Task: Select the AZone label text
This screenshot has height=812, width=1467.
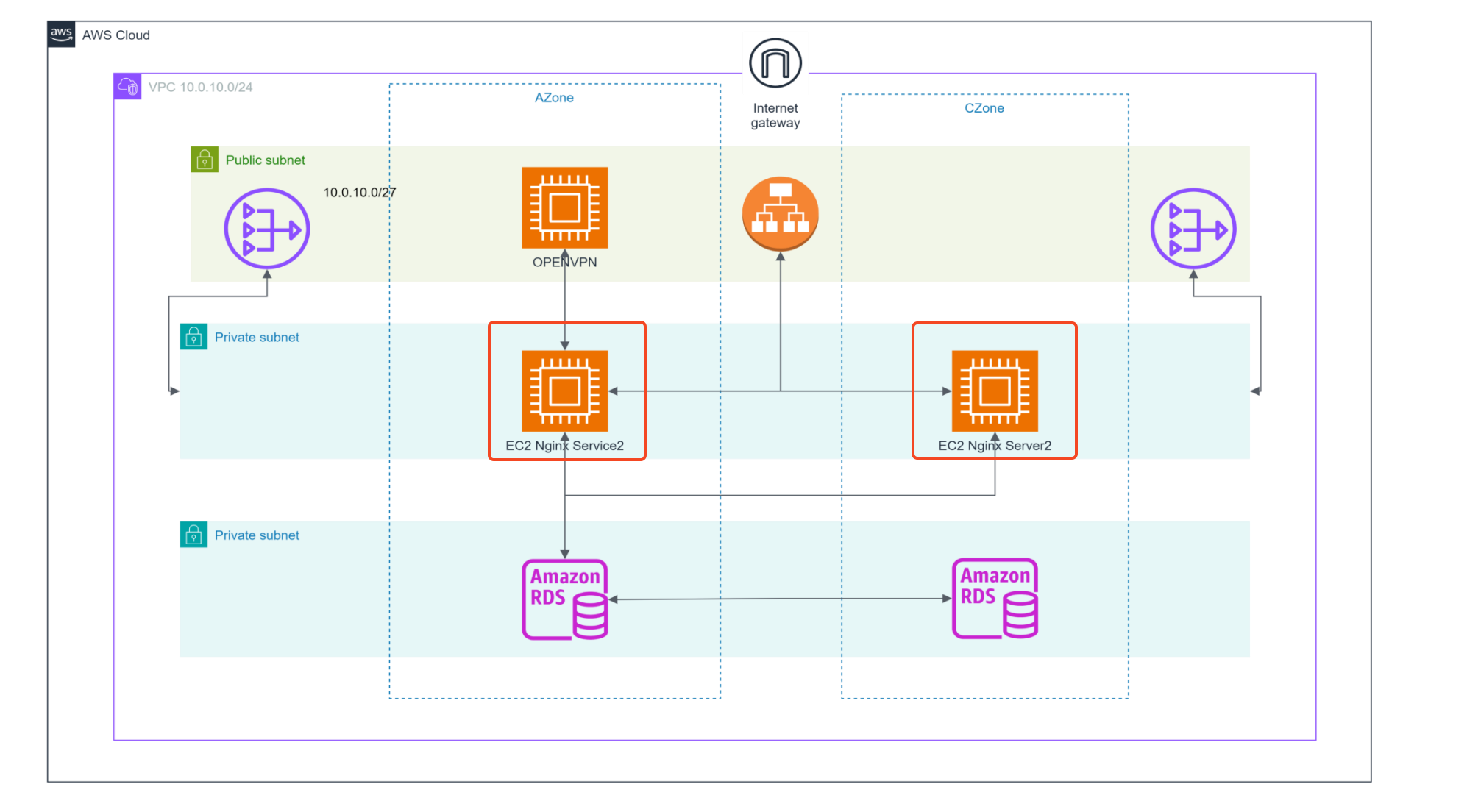Action: tap(553, 98)
